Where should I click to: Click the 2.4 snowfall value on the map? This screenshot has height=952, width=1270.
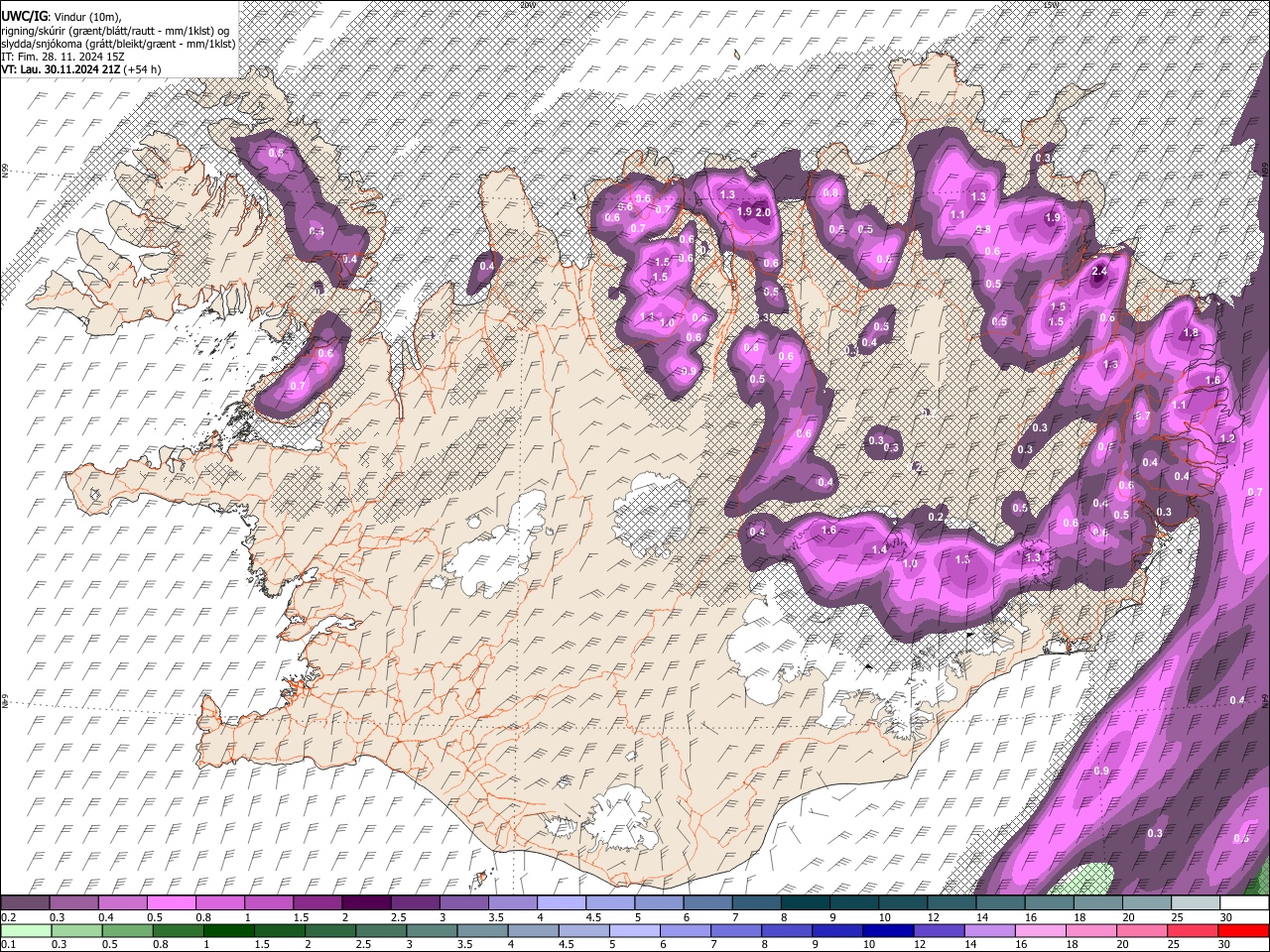click(1098, 271)
